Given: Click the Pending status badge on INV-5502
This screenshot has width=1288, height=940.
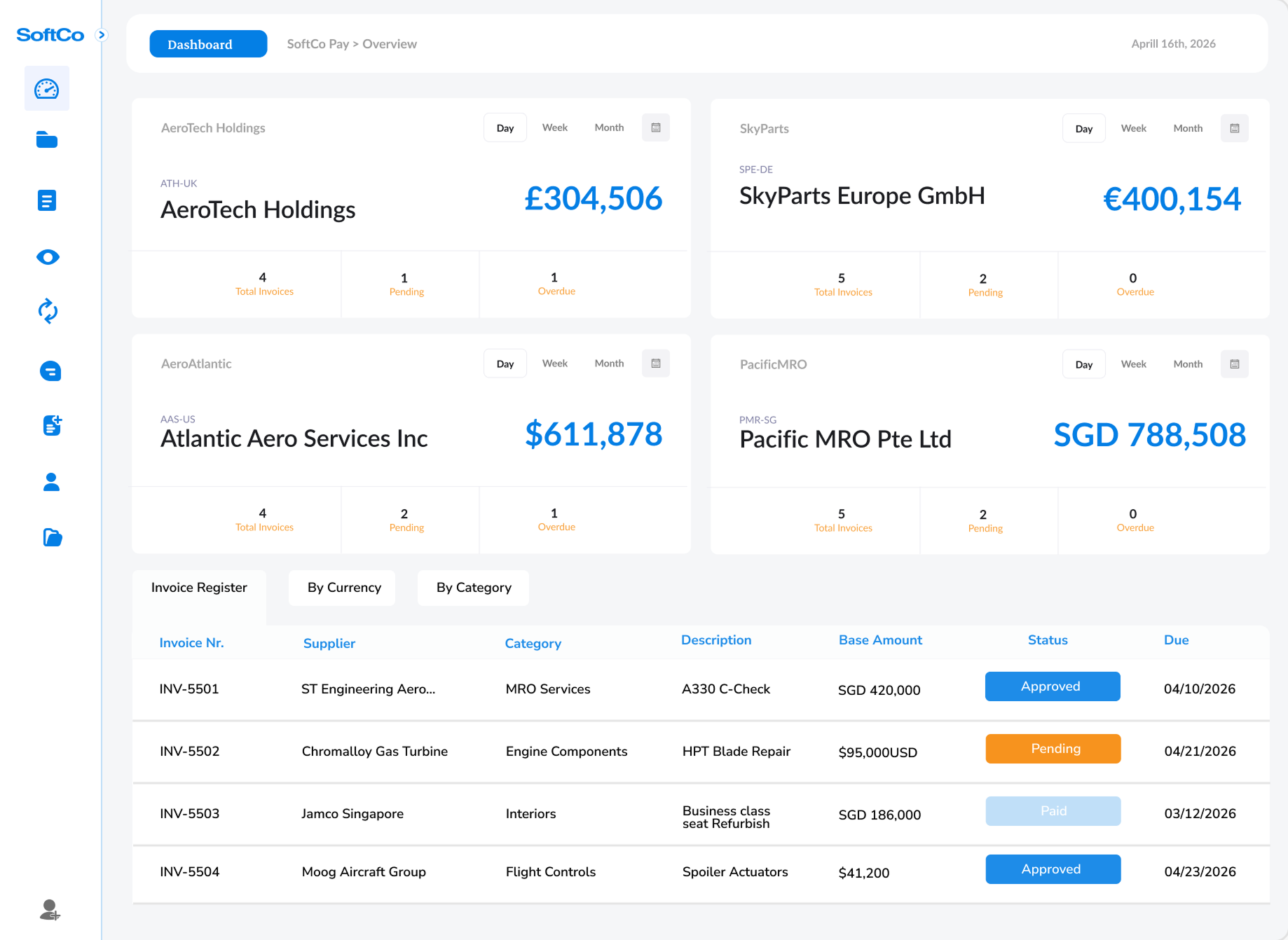Looking at the screenshot, I should (1053, 748).
